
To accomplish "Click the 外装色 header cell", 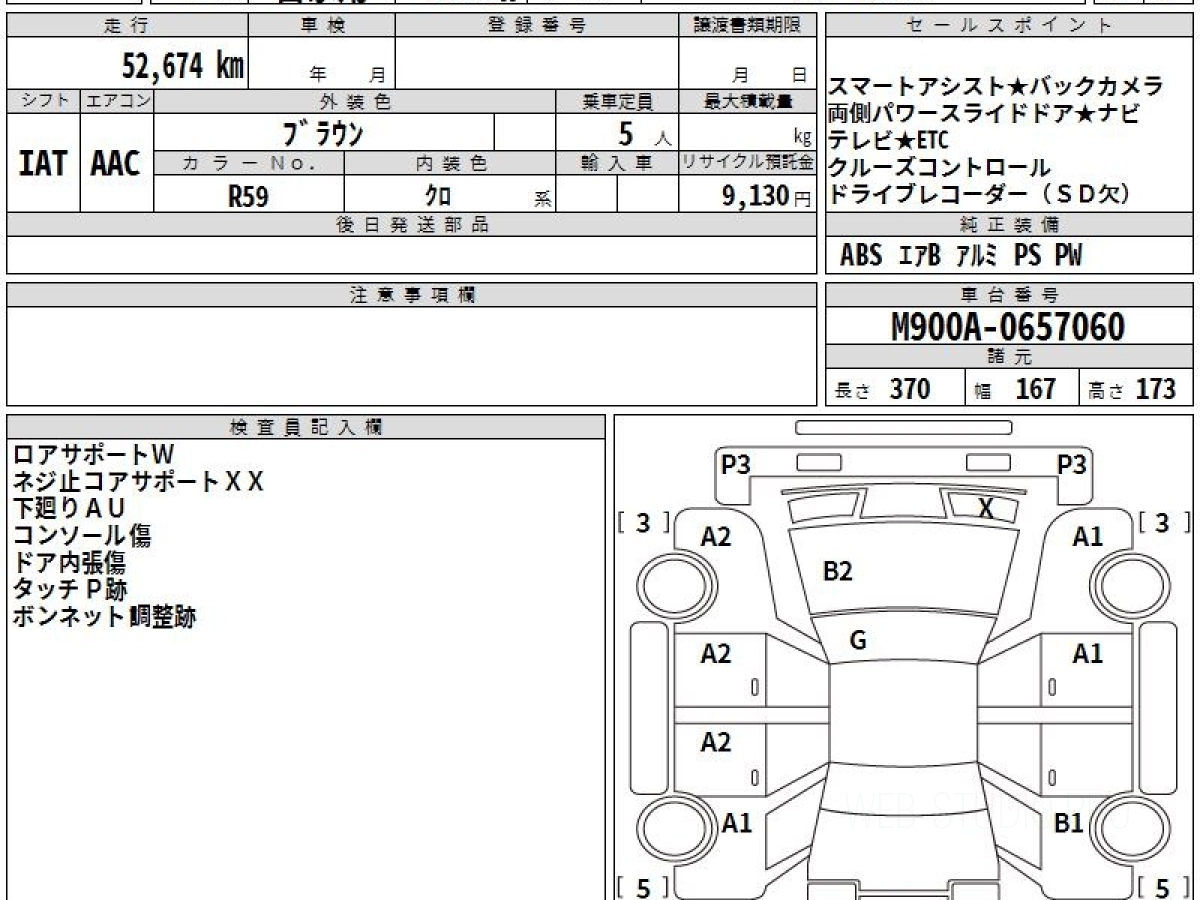I will tap(355, 101).
